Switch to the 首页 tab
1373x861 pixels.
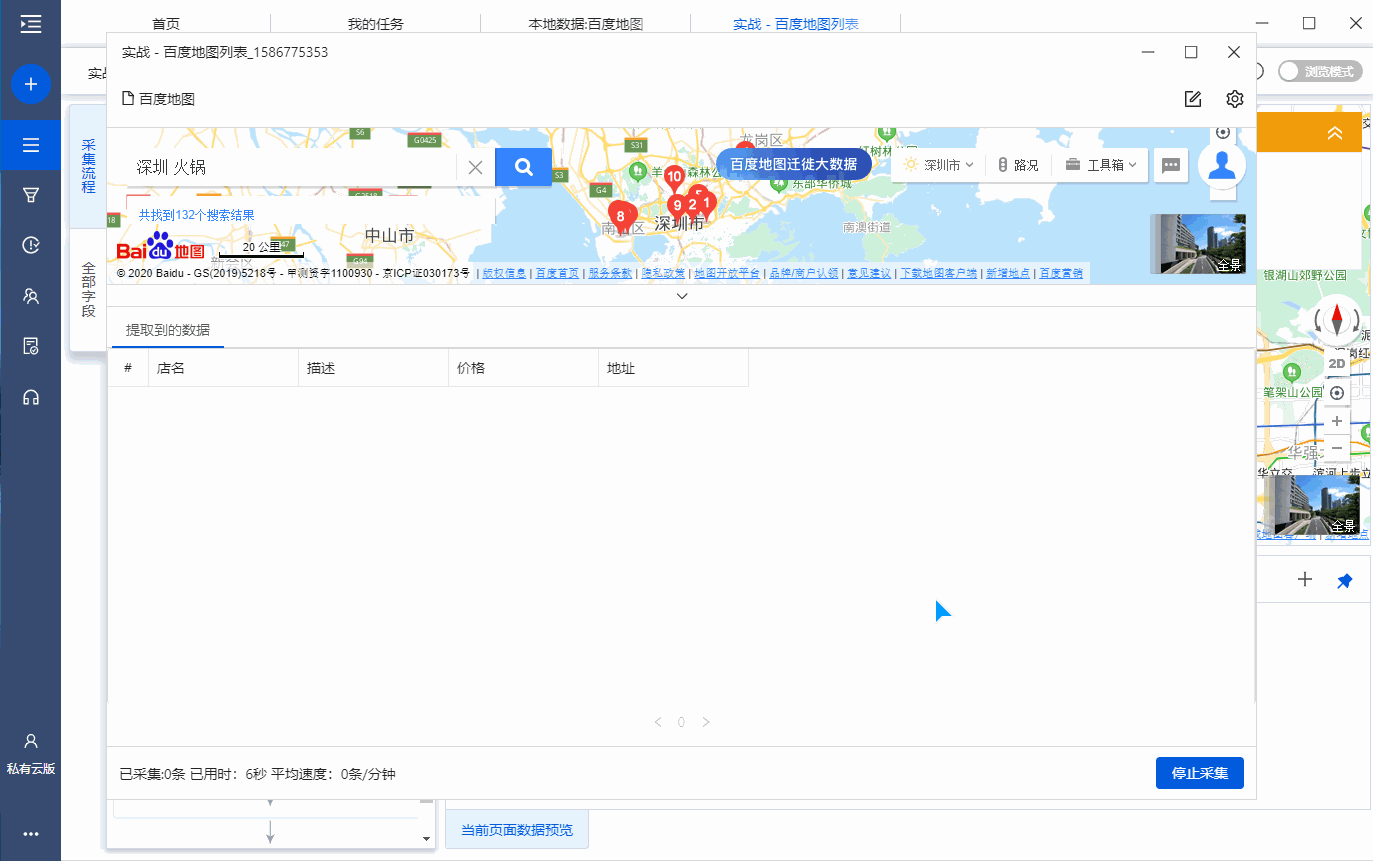click(166, 24)
